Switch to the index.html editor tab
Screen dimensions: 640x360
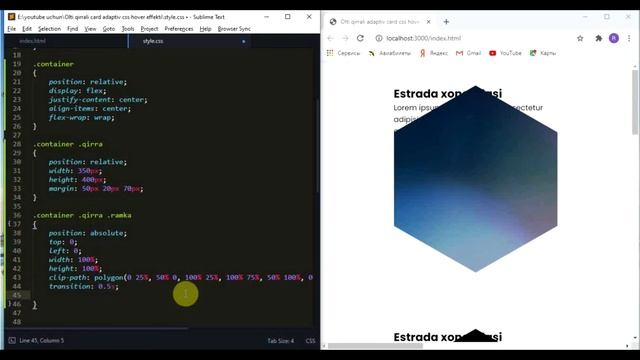pos(33,41)
